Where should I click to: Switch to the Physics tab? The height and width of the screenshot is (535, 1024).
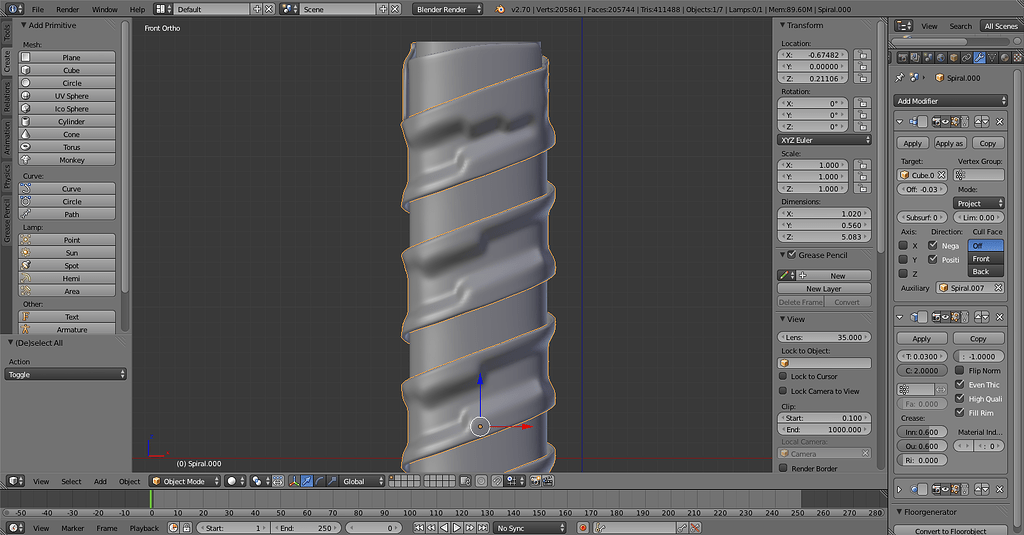(7, 176)
